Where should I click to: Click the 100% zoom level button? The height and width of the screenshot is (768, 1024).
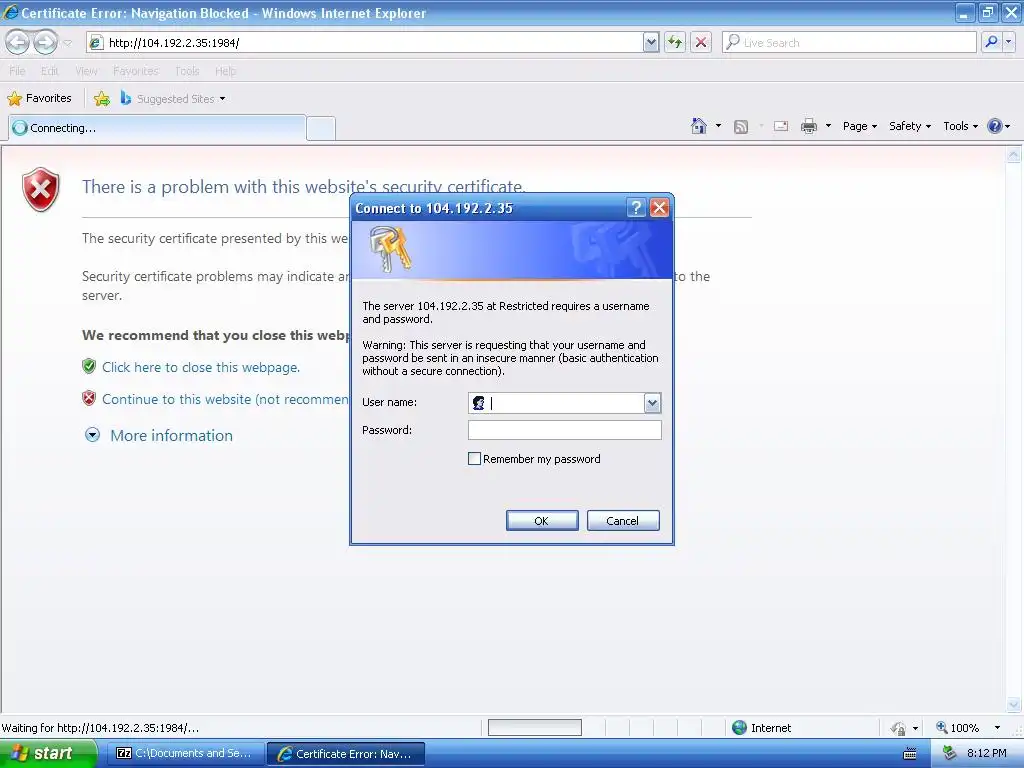958,728
